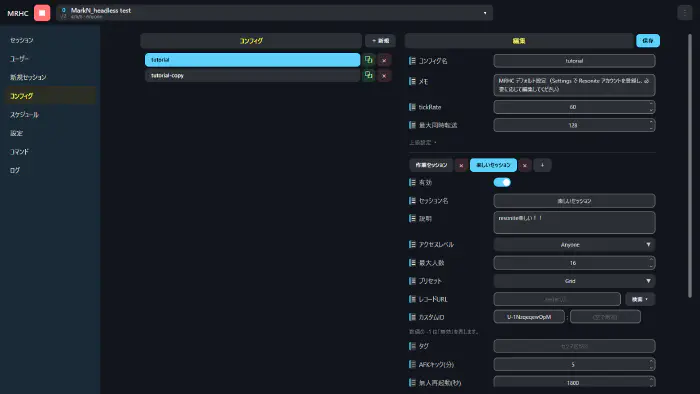The height and width of the screenshot is (394, 700).
Task: Expand the MarkN_headless test host selector
Action: tap(275, 13)
